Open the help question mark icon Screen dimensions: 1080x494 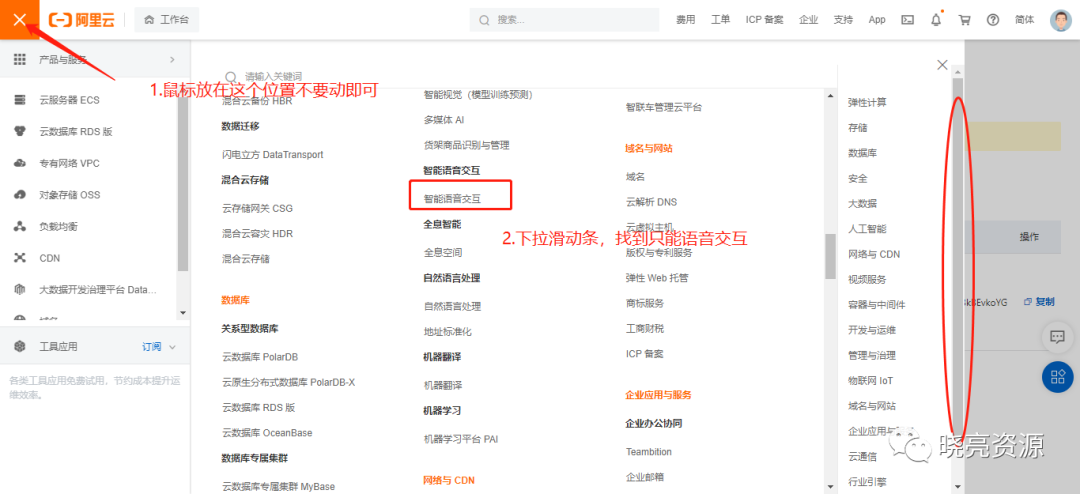(993, 20)
